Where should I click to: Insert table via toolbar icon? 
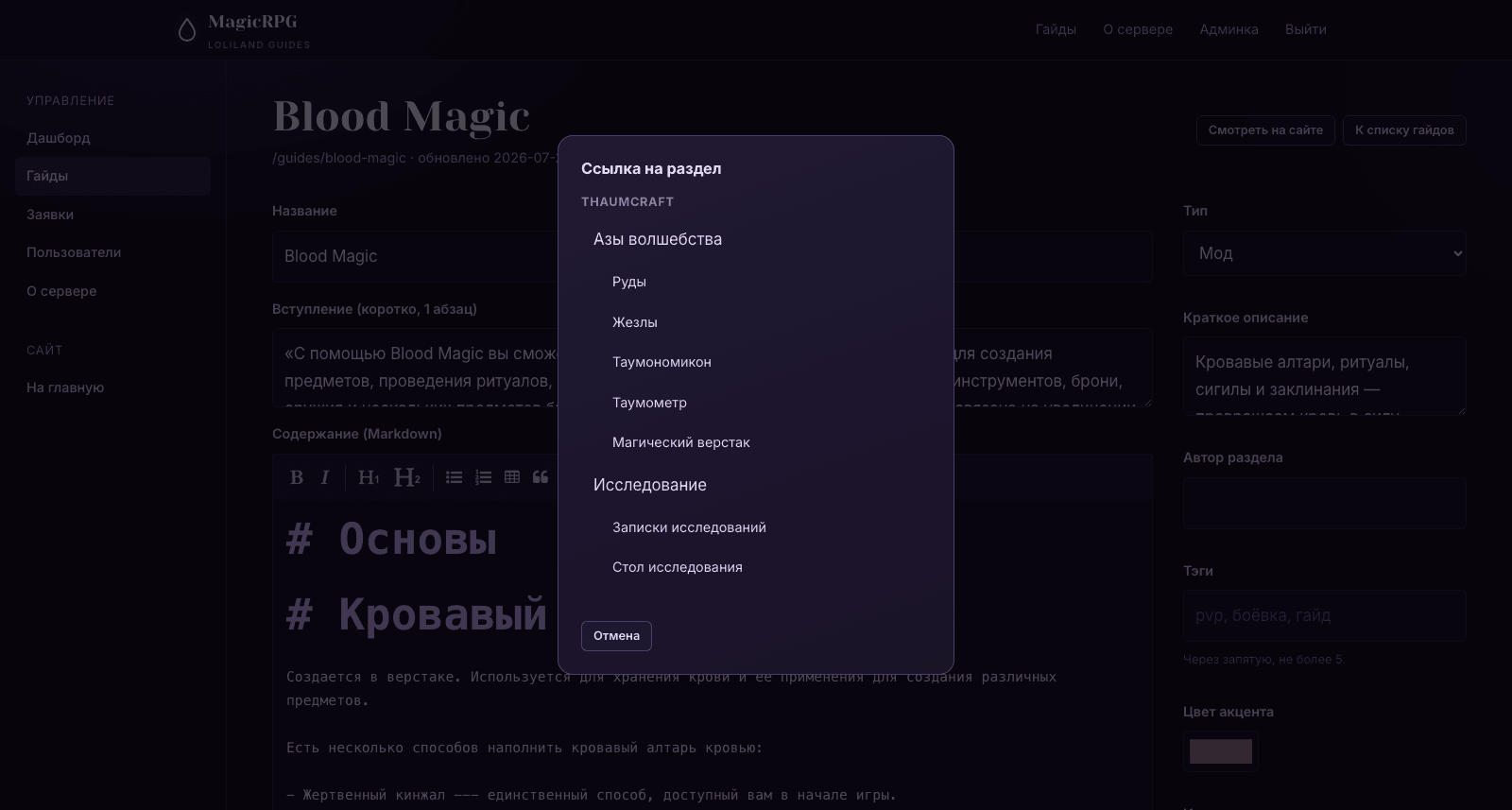pyautogui.click(x=512, y=477)
